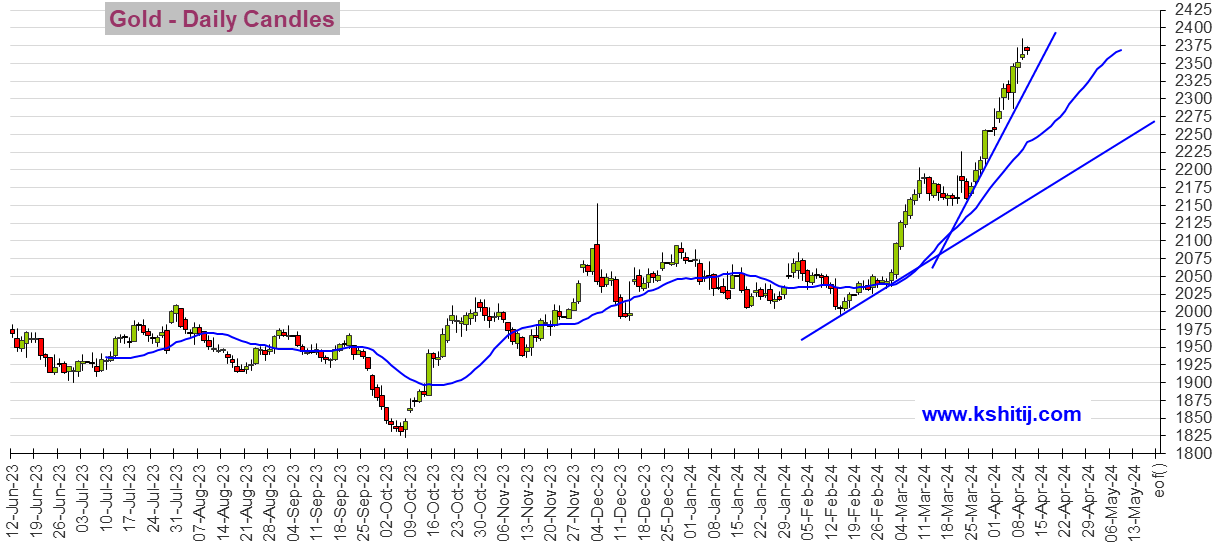Viewport: 1215px width, 547px height.
Task: Click the www.kshitij.com website link
Action: coord(1000,414)
